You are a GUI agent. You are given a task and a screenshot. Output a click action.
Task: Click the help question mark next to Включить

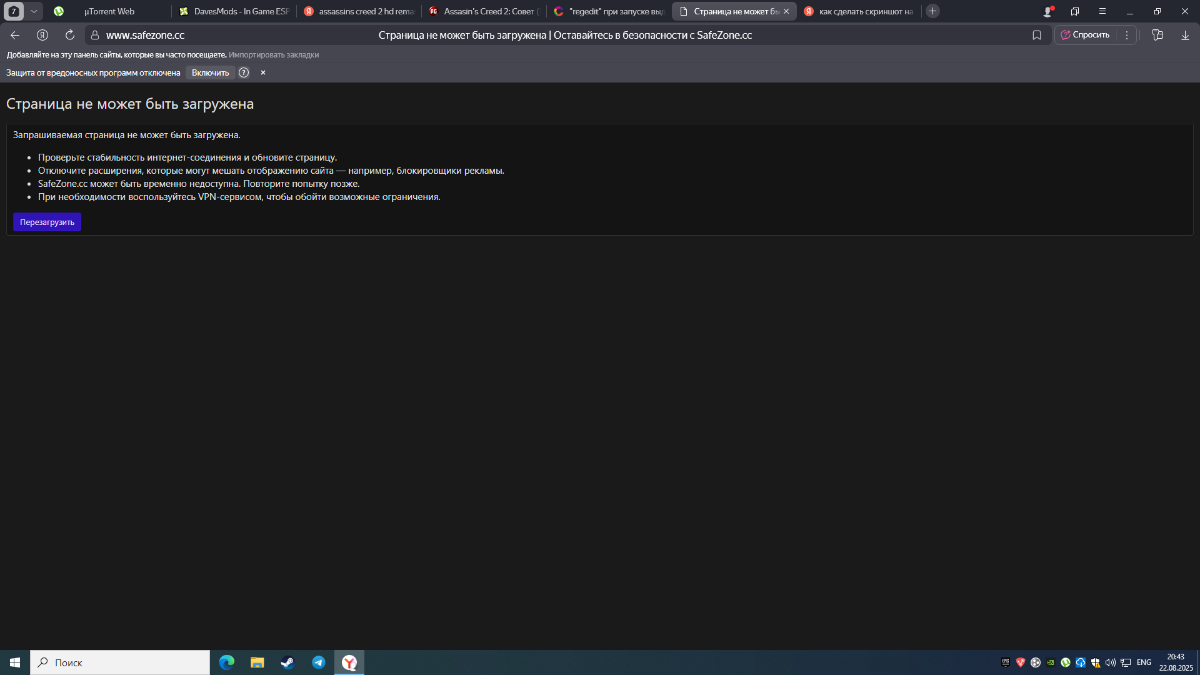click(x=244, y=73)
